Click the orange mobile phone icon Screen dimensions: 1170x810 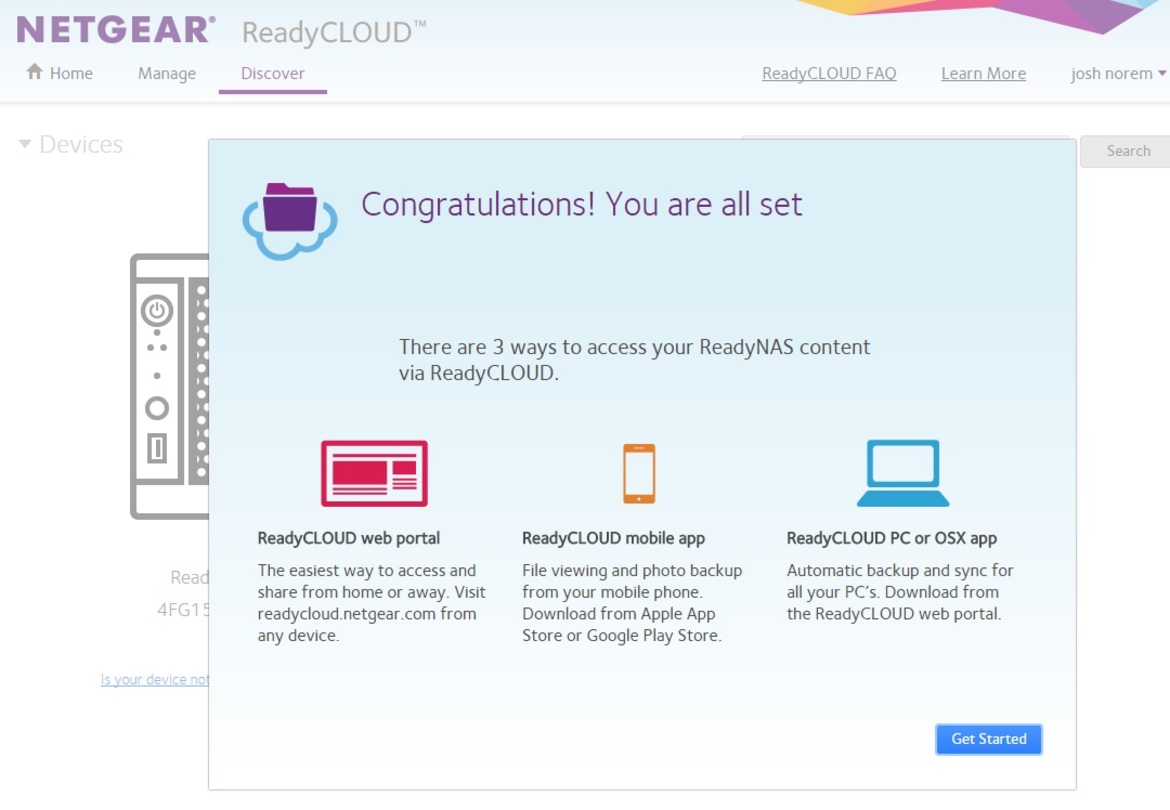click(x=639, y=474)
